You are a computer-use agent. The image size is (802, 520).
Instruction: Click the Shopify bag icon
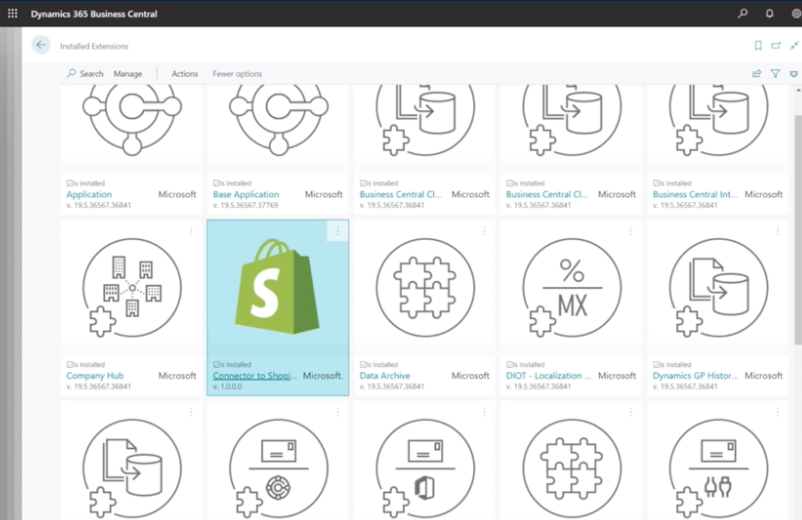pyautogui.click(x=278, y=286)
